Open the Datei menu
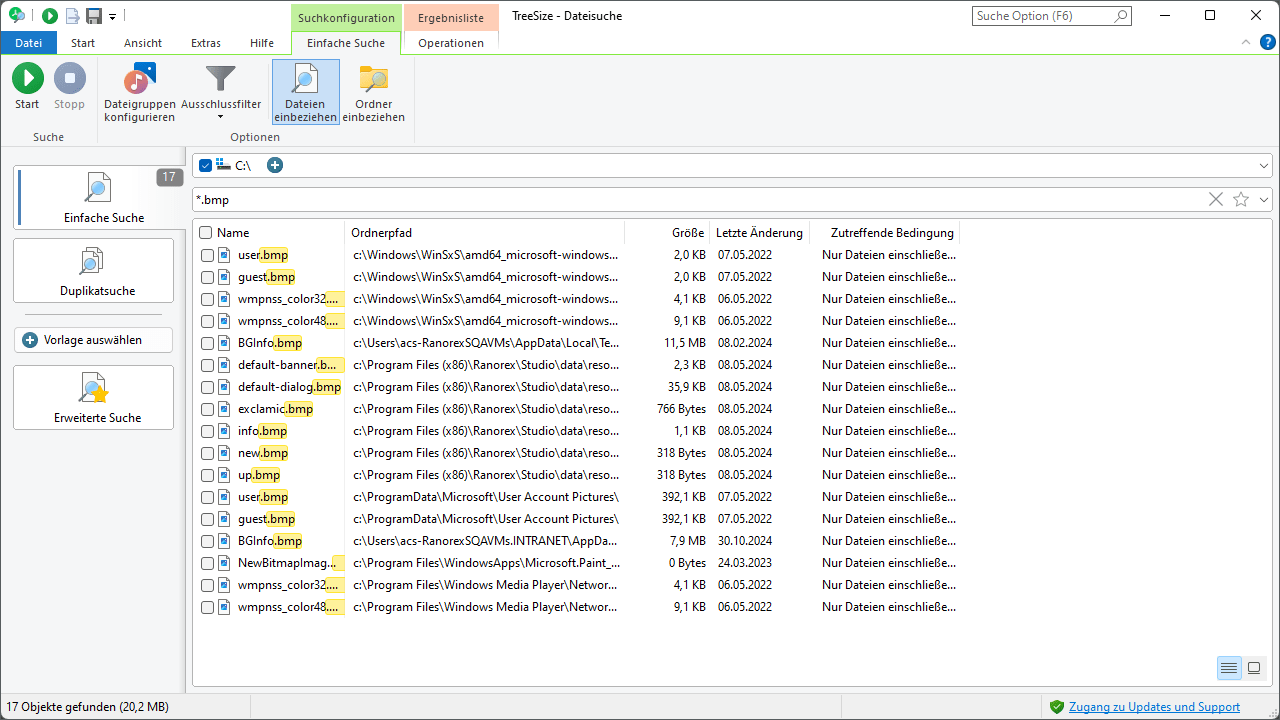 (28, 43)
